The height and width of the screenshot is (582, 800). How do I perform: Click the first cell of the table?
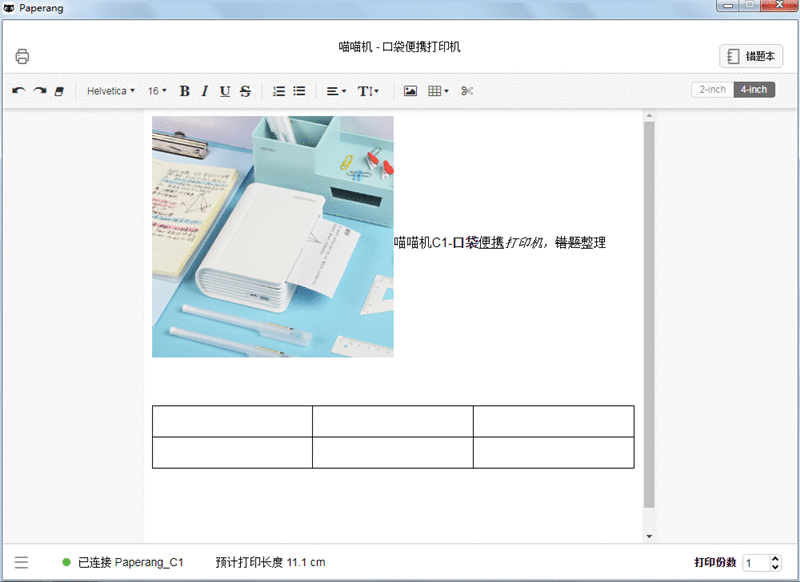232,421
